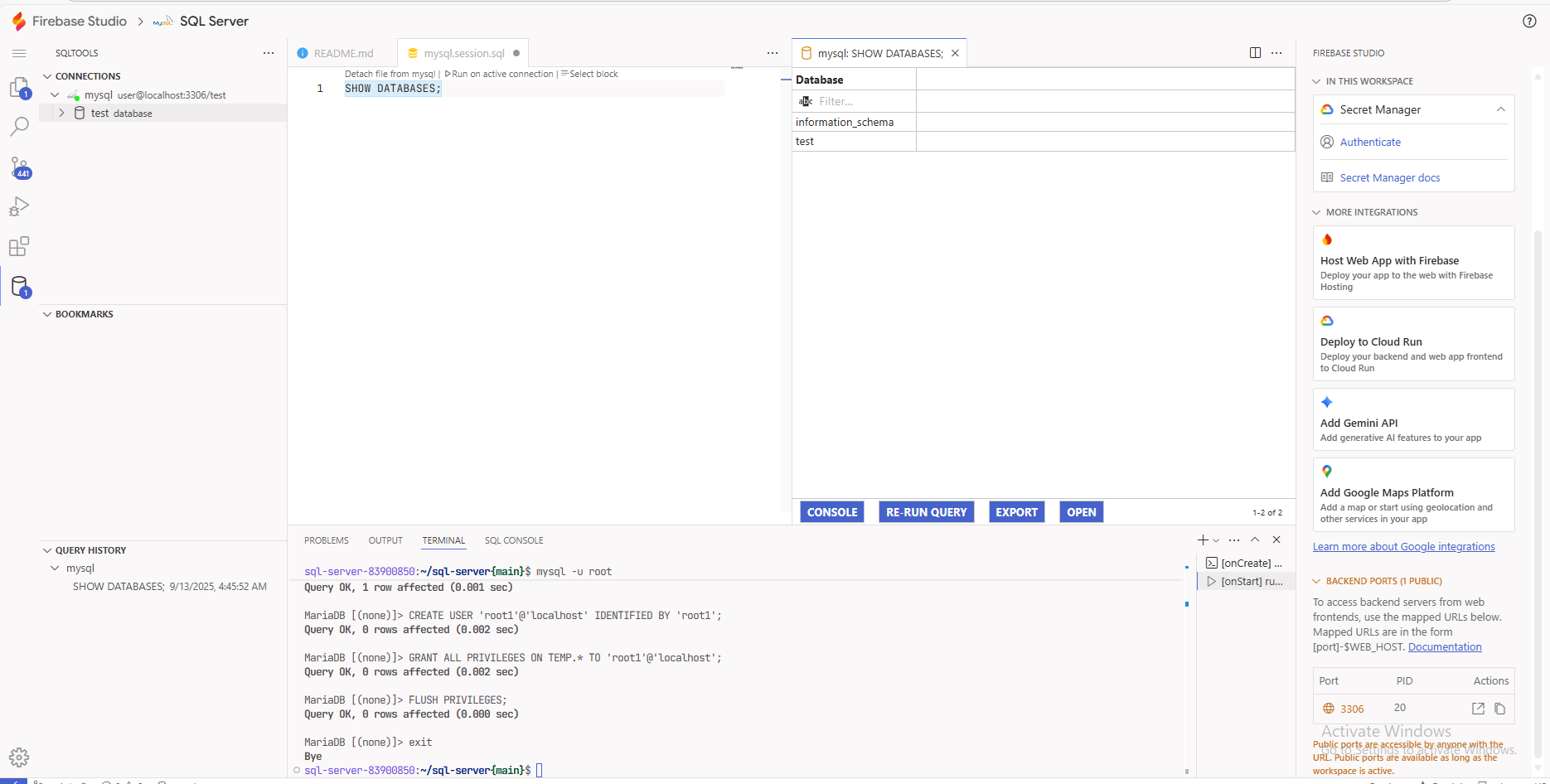Open the hamburger application menu
The height and width of the screenshot is (784, 1550).
(x=19, y=53)
